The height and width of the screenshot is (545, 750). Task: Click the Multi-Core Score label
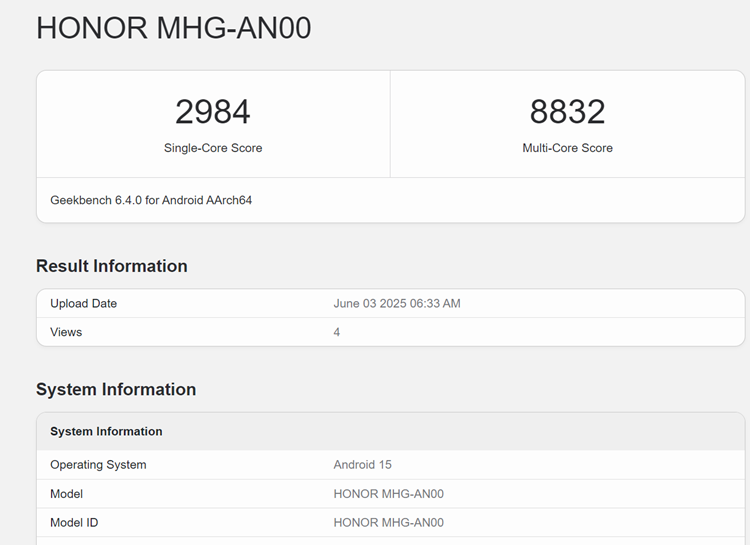coord(567,148)
